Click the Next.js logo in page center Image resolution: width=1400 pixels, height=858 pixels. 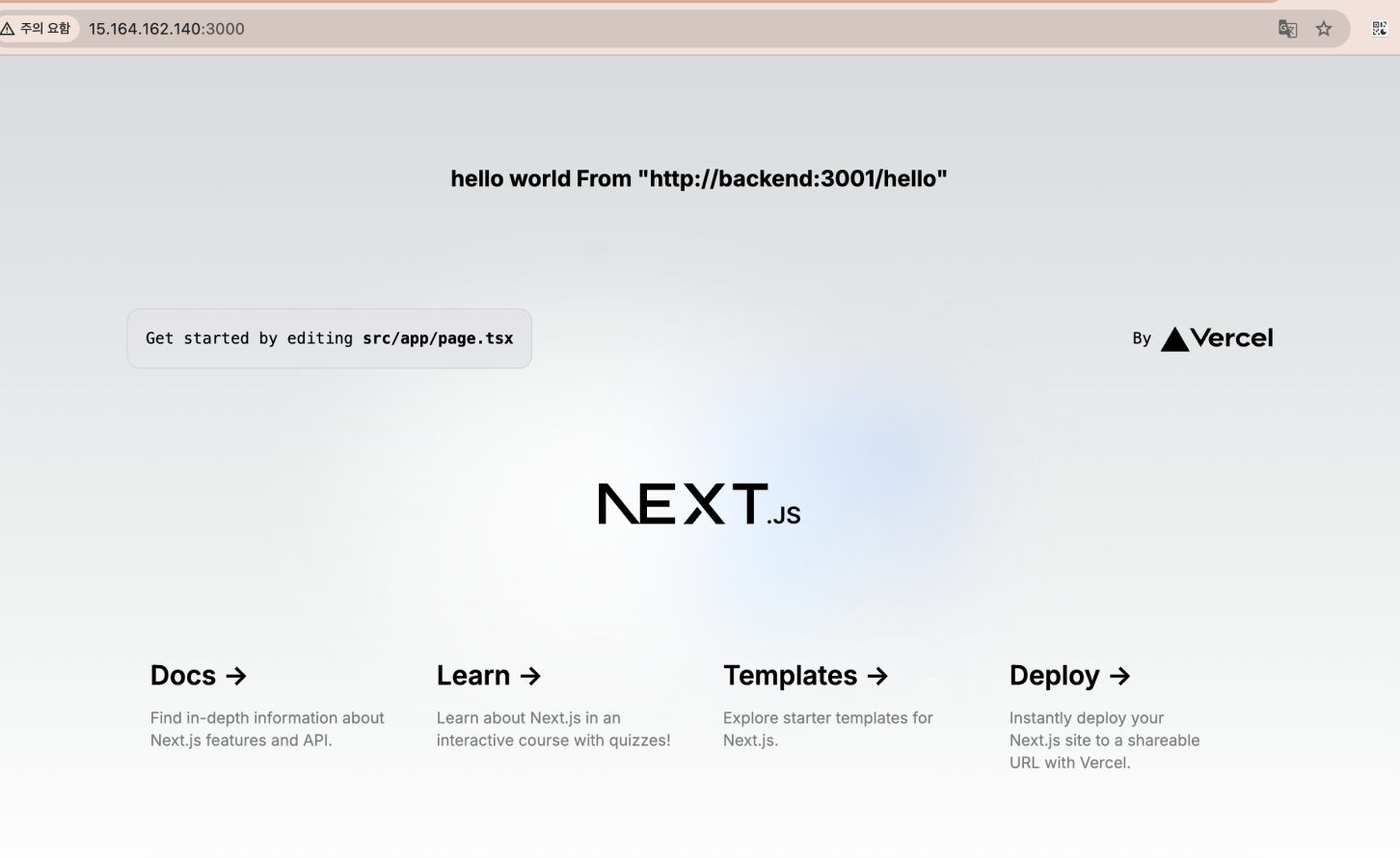(699, 504)
